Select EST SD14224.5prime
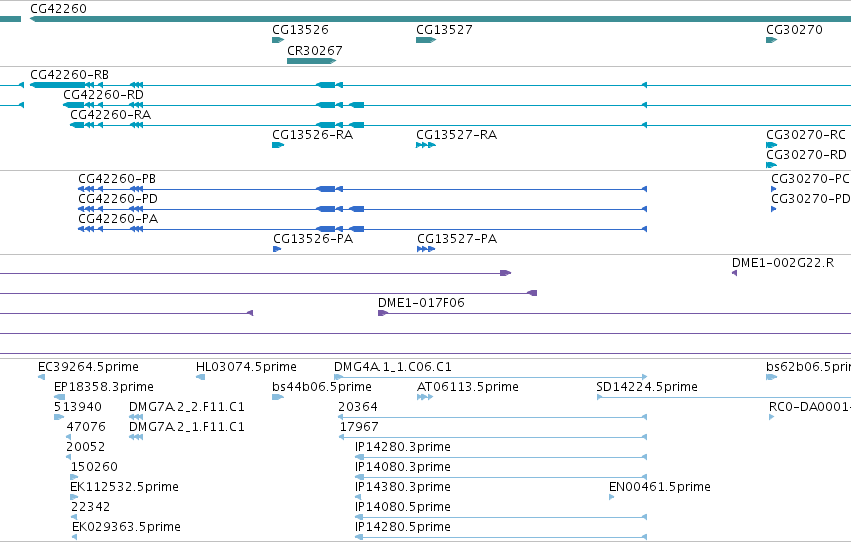The width and height of the screenshot is (851, 542). tap(724, 397)
